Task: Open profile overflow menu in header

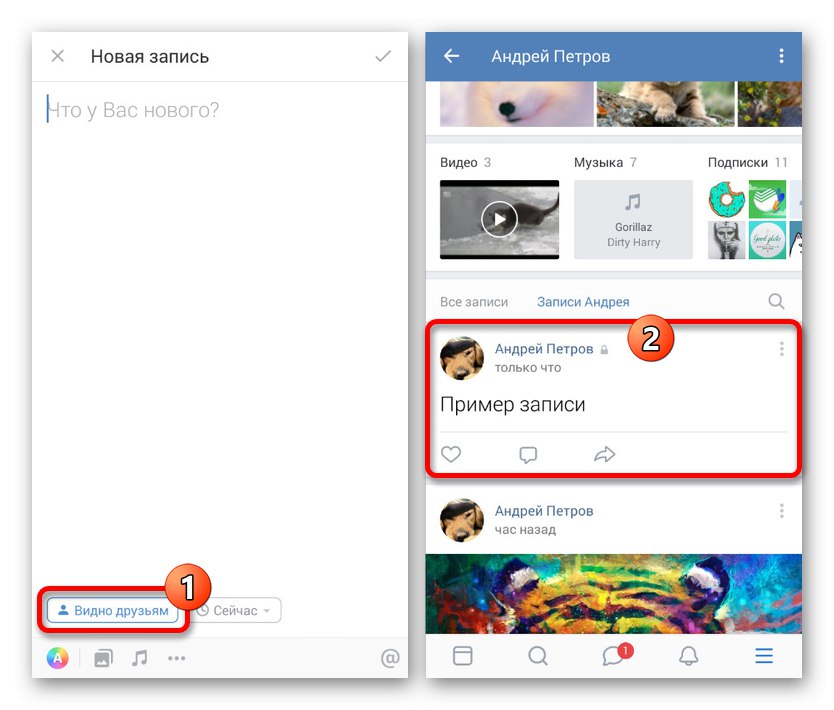Action: click(x=781, y=56)
